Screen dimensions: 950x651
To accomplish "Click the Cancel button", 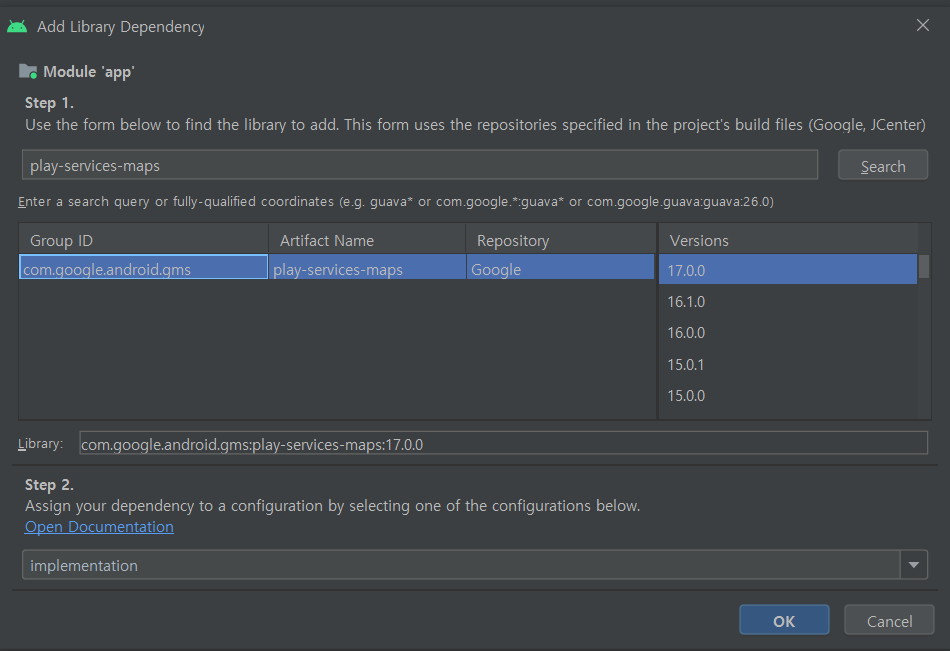I will tap(889, 620).
